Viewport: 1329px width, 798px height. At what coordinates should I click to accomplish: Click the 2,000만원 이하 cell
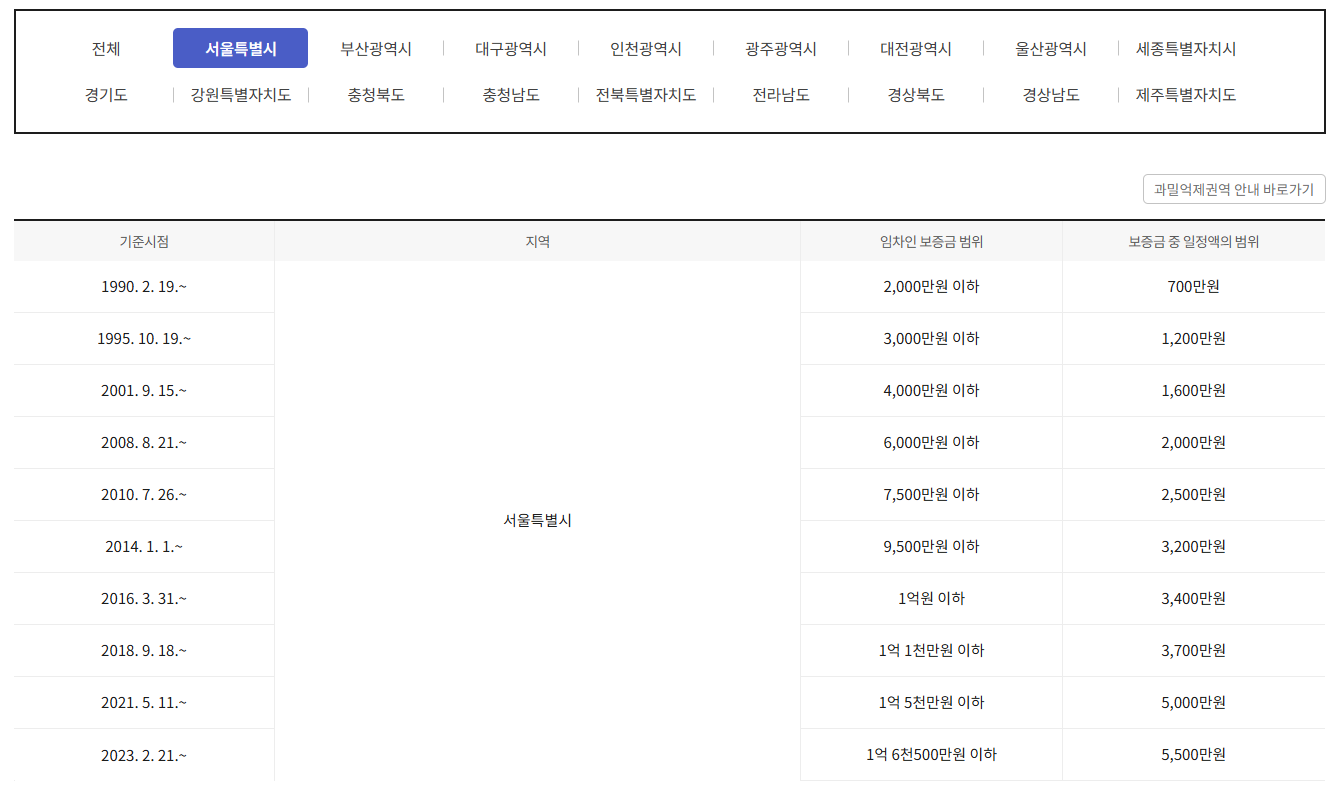point(931,287)
